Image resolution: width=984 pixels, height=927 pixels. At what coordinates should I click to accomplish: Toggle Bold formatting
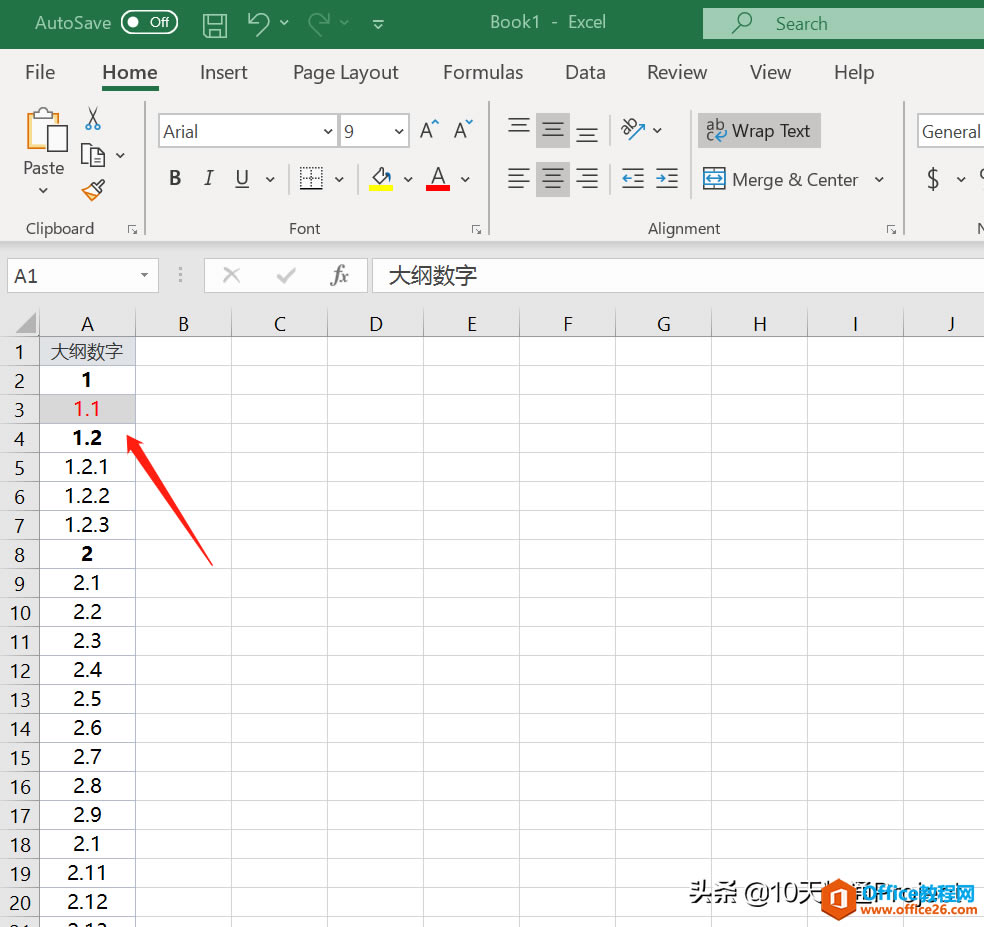(x=175, y=179)
